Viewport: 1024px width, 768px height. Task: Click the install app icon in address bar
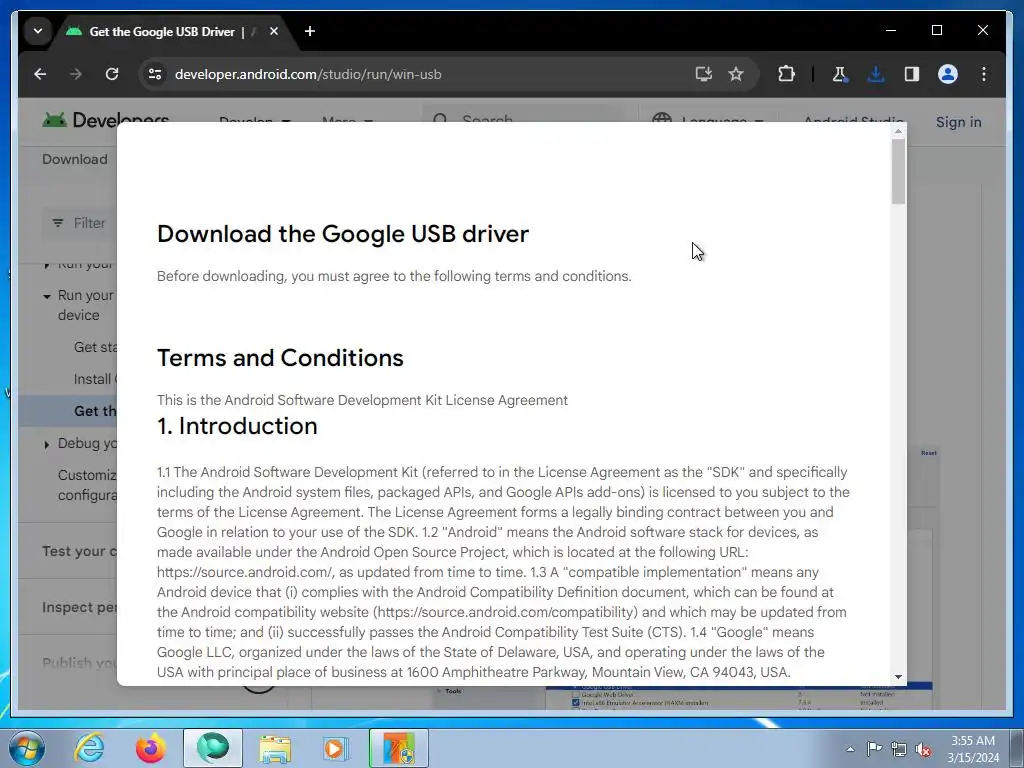pyautogui.click(x=703, y=74)
